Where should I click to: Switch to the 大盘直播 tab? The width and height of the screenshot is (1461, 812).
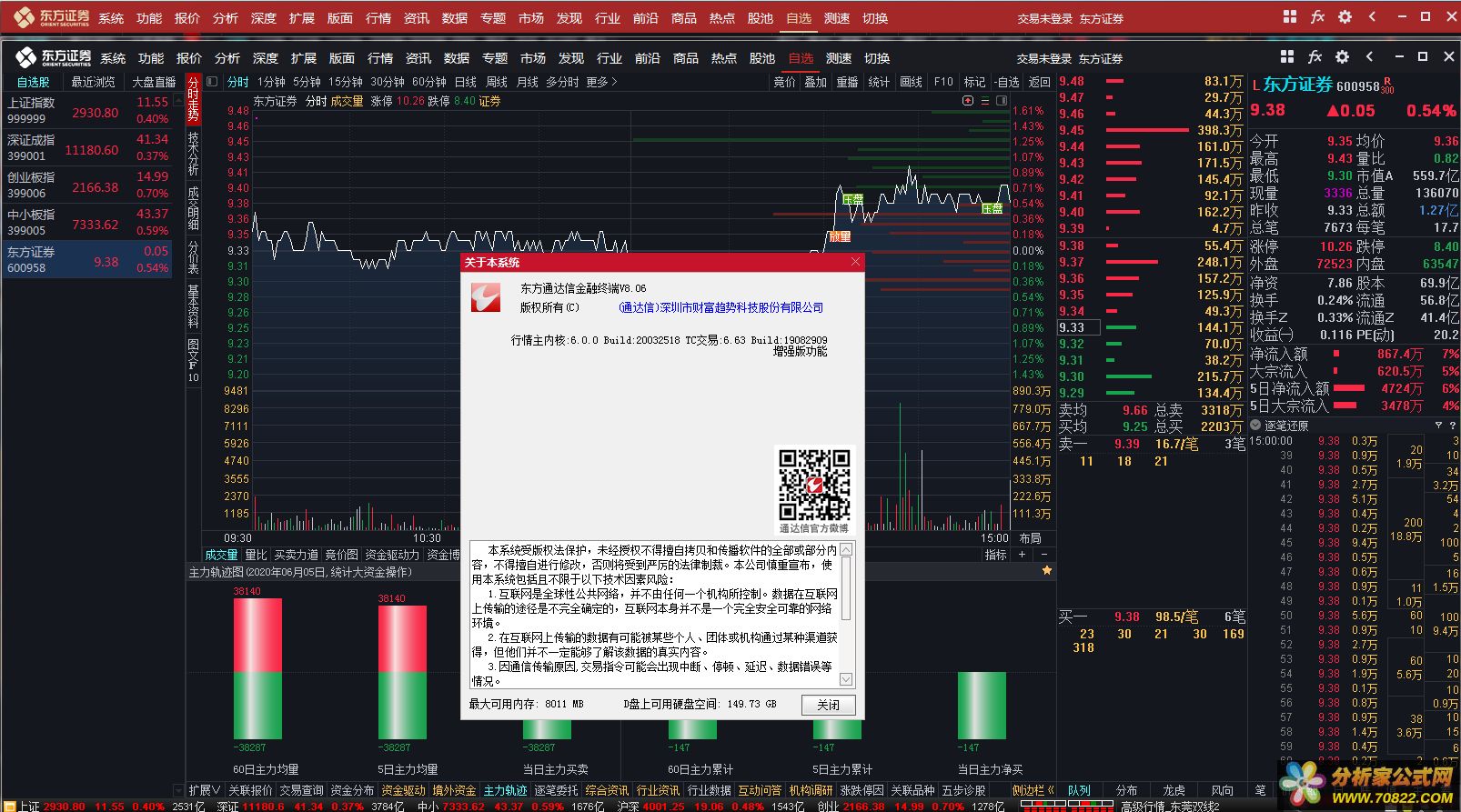154,82
